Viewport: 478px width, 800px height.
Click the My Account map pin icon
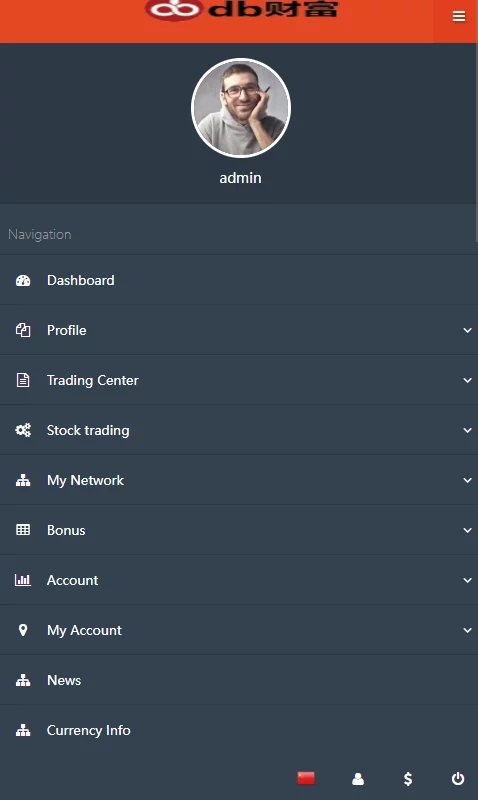pos(23,630)
